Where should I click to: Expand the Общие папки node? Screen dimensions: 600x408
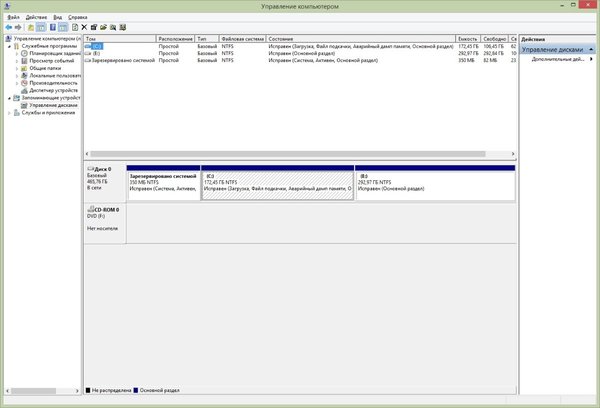17,69
